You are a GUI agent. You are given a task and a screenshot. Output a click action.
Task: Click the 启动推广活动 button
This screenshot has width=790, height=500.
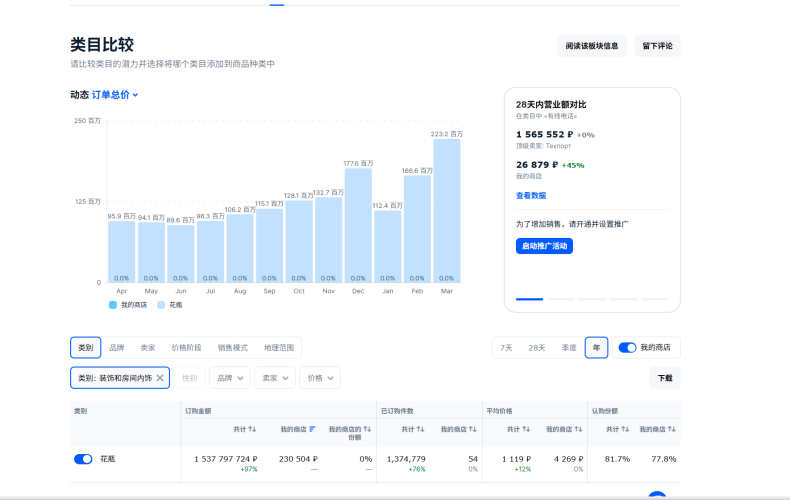click(x=544, y=246)
